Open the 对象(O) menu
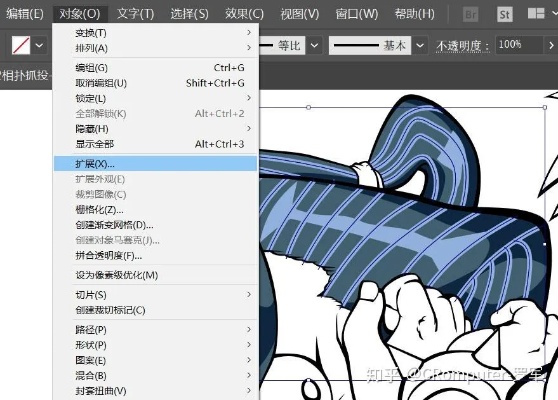 tap(80, 14)
